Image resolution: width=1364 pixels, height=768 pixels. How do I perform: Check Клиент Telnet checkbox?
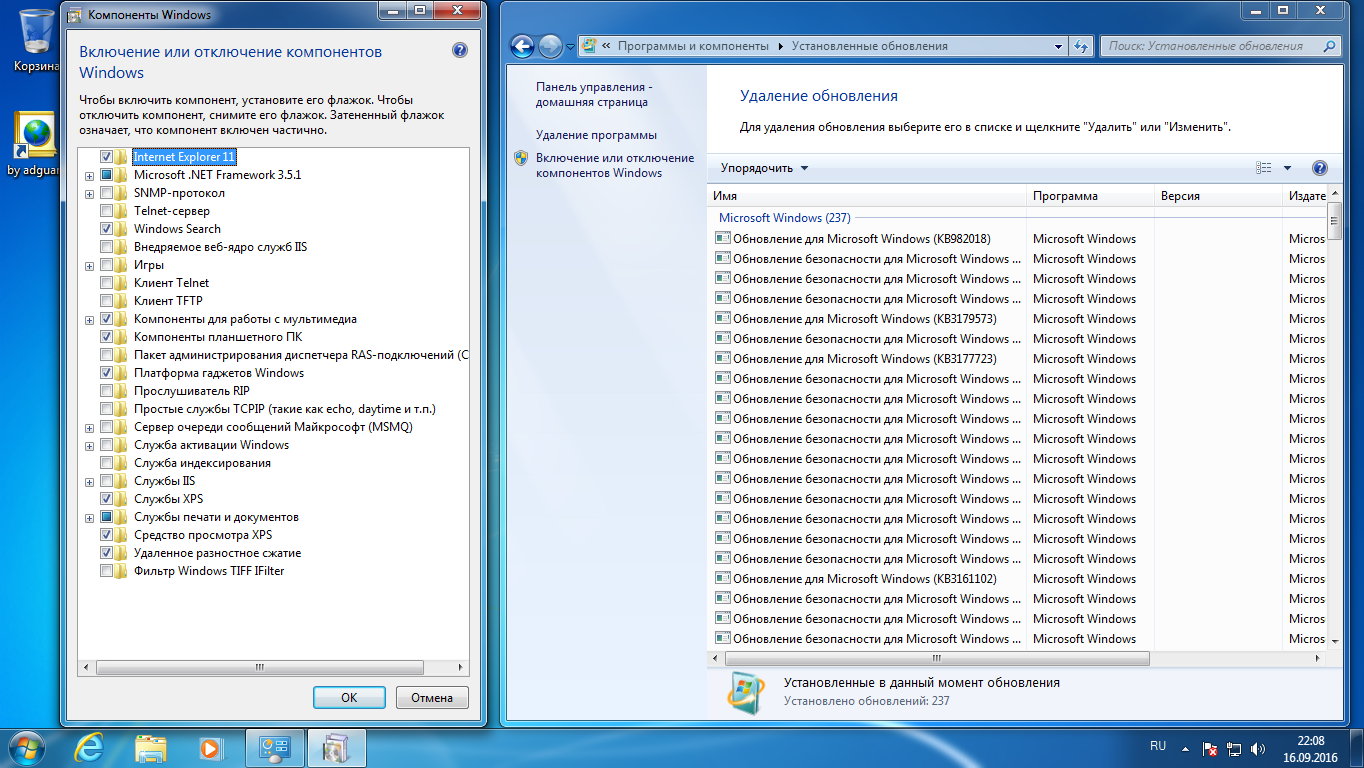(x=106, y=283)
